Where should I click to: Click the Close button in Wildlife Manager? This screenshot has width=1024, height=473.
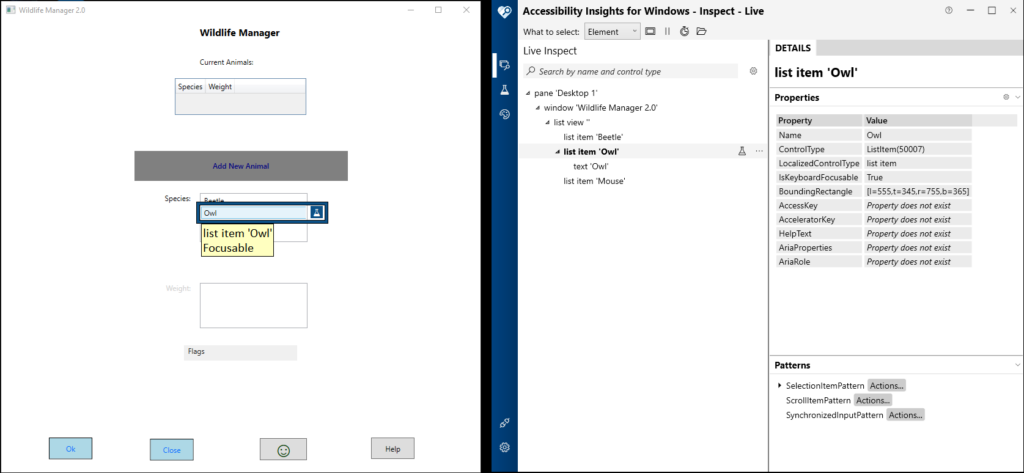172,449
